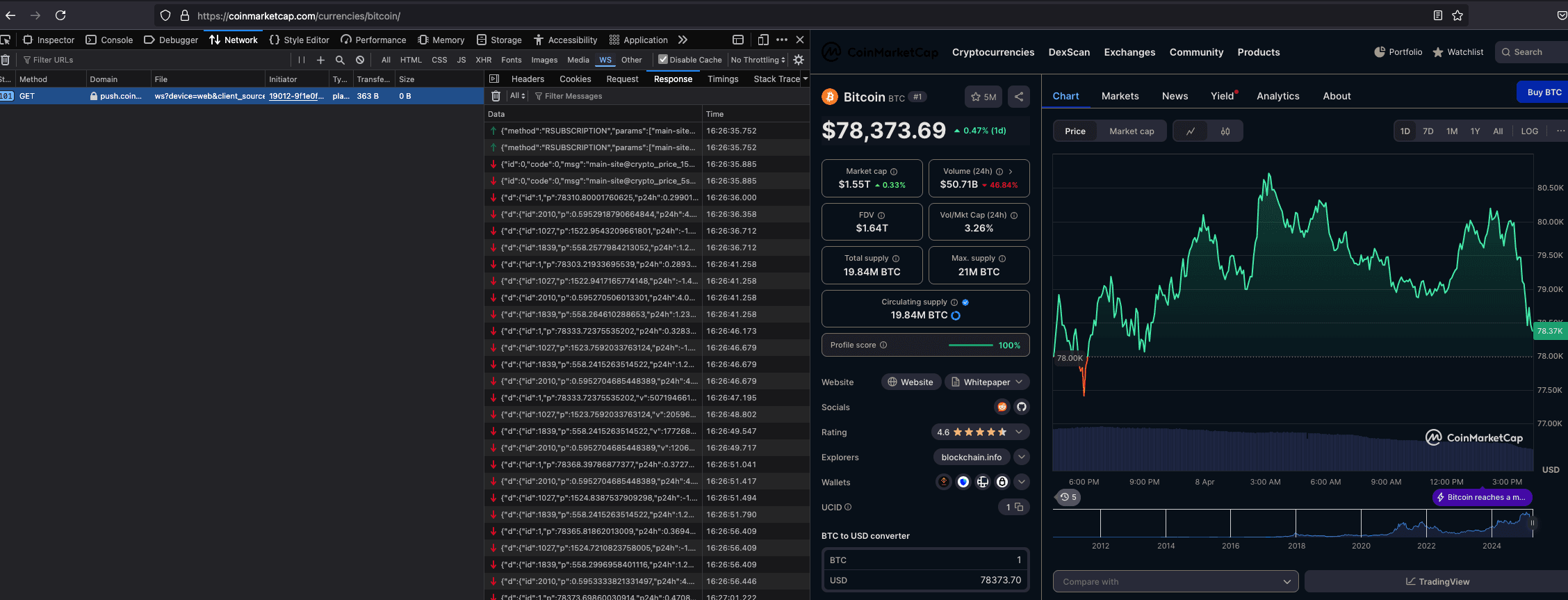Set the chart range to 7D

click(1428, 131)
